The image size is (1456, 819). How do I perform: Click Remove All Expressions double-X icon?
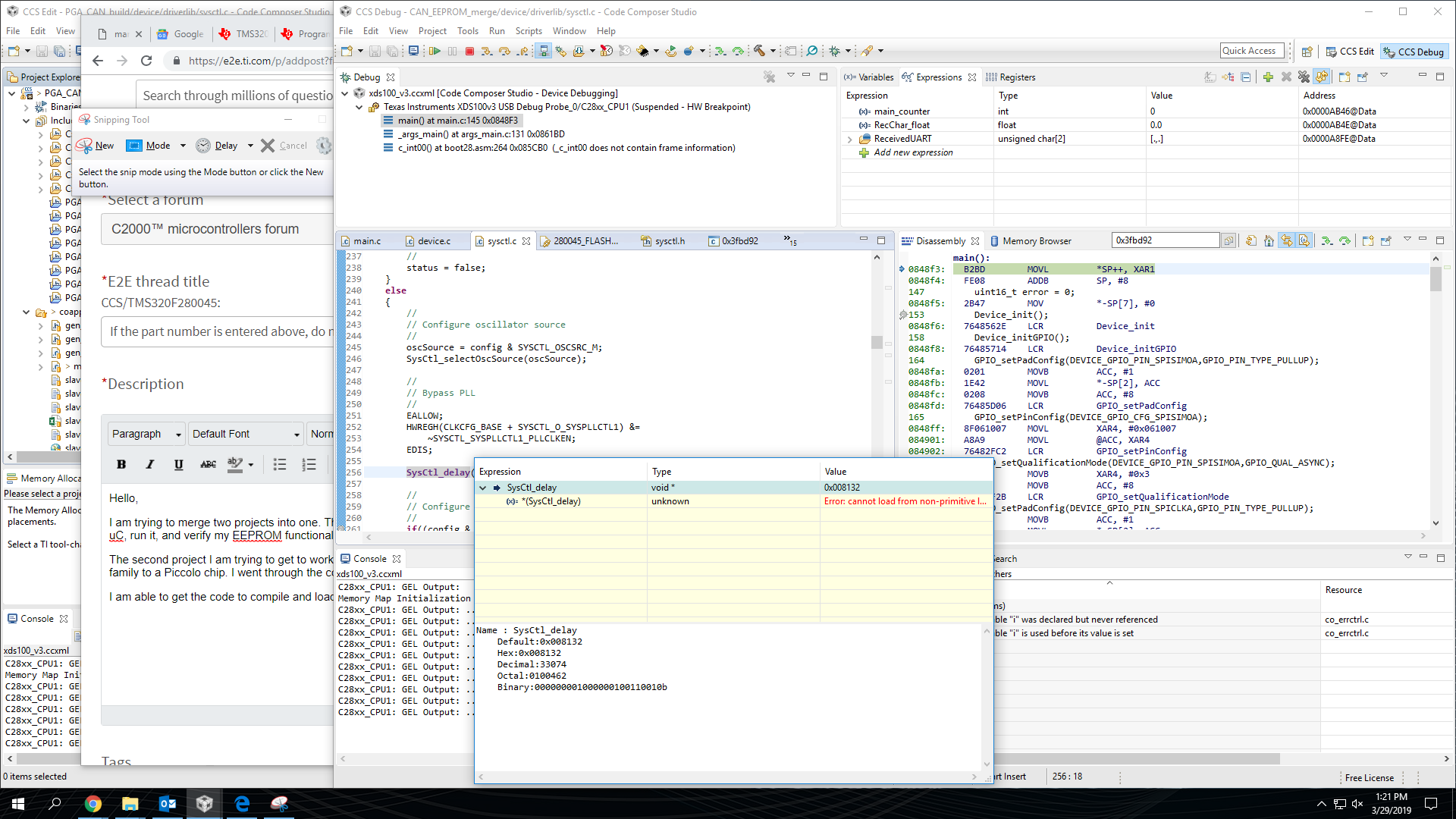(1304, 77)
